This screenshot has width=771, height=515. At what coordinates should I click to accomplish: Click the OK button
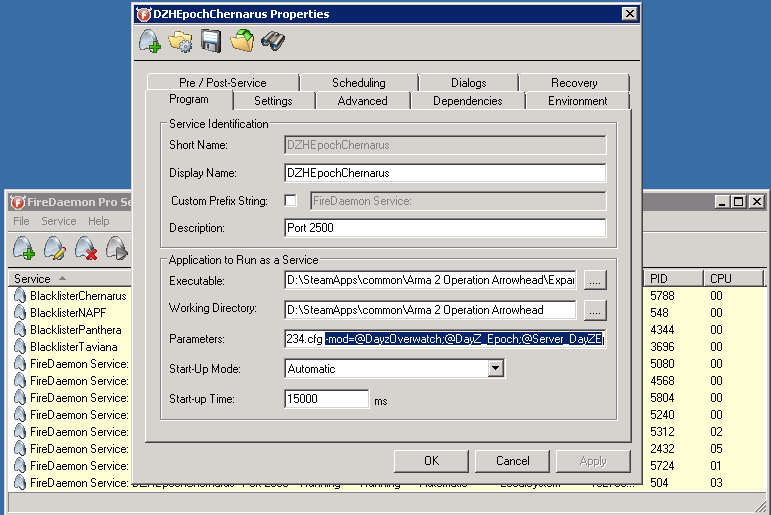click(431, 461)
